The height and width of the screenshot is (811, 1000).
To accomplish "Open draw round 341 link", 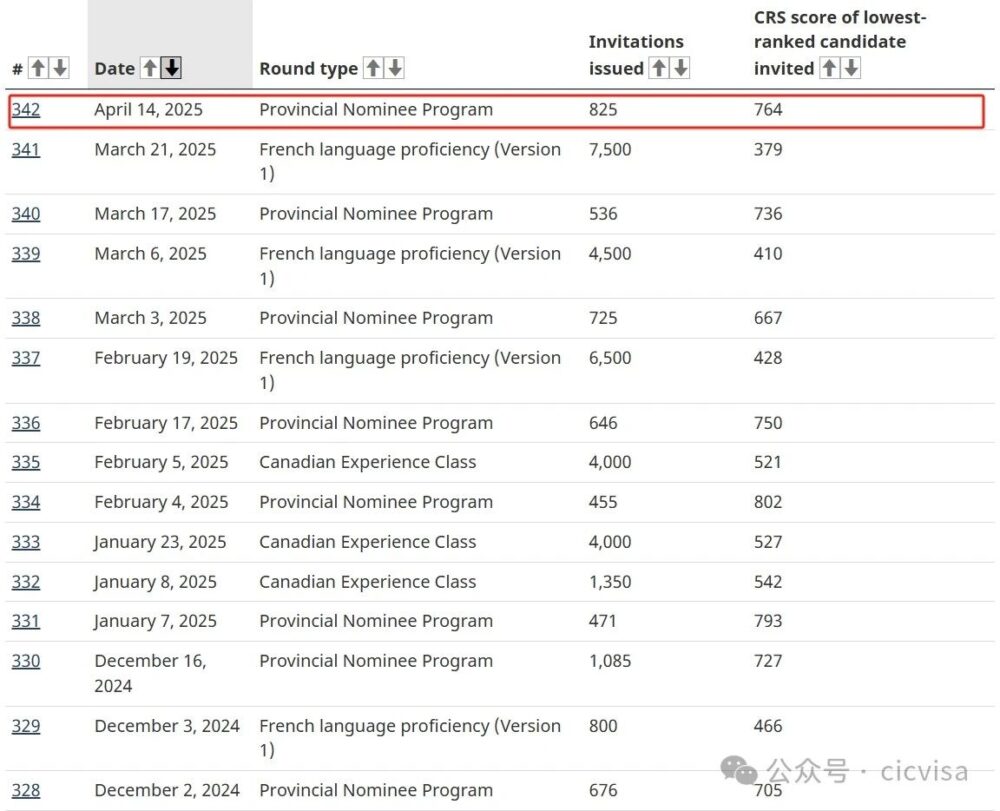I will click(26, 150).
